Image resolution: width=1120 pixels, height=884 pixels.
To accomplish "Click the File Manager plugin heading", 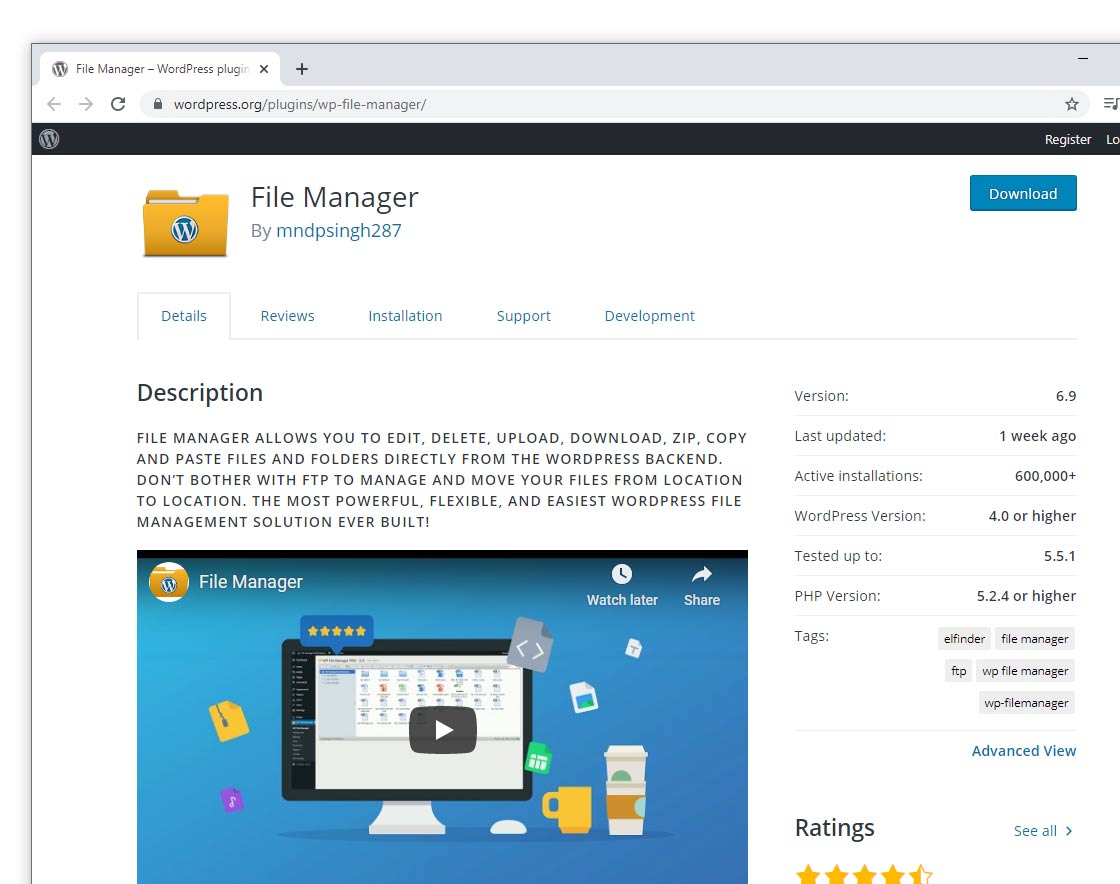I will coord(334,197).
